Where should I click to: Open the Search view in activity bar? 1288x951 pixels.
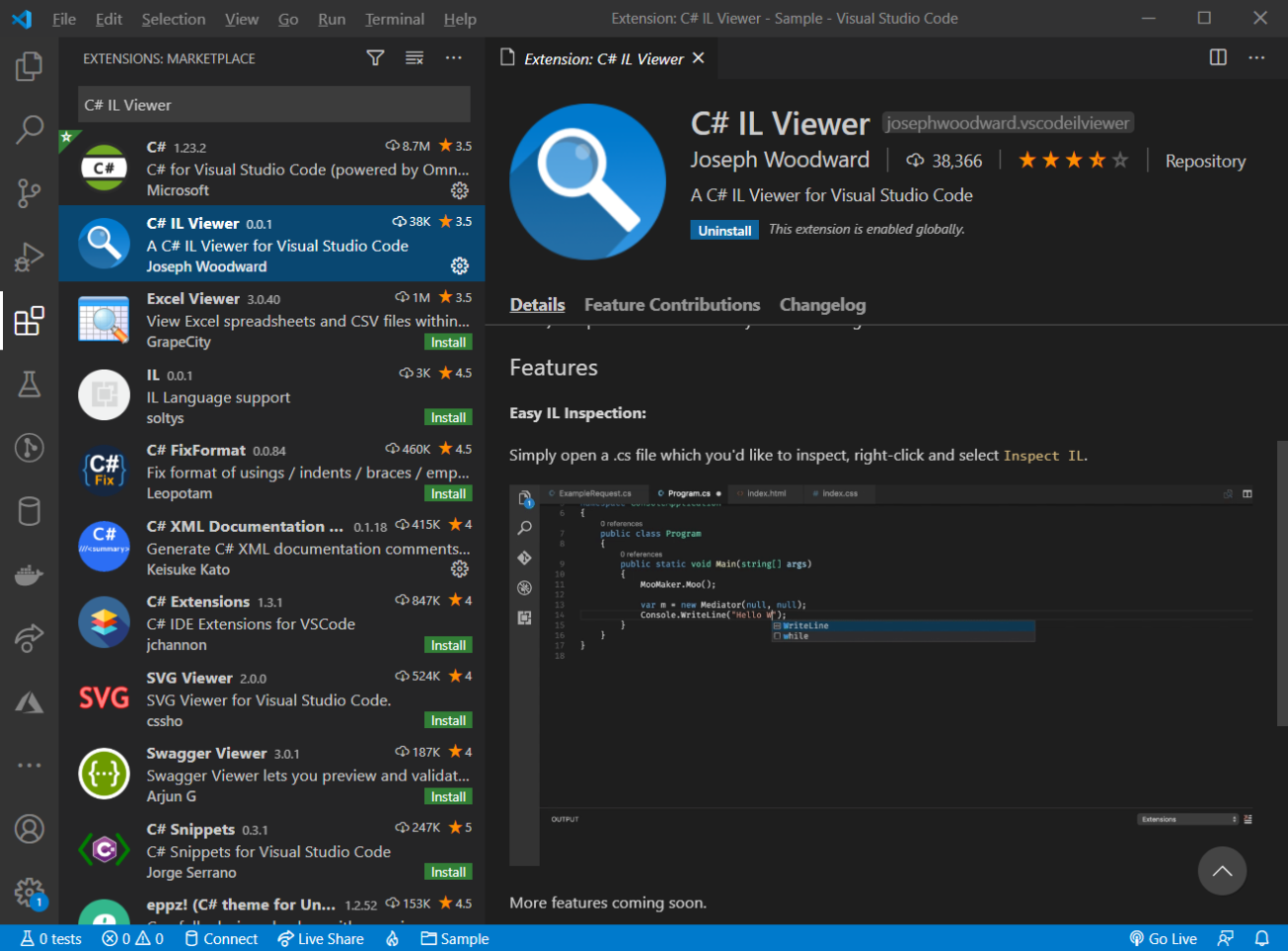point(29,129)
